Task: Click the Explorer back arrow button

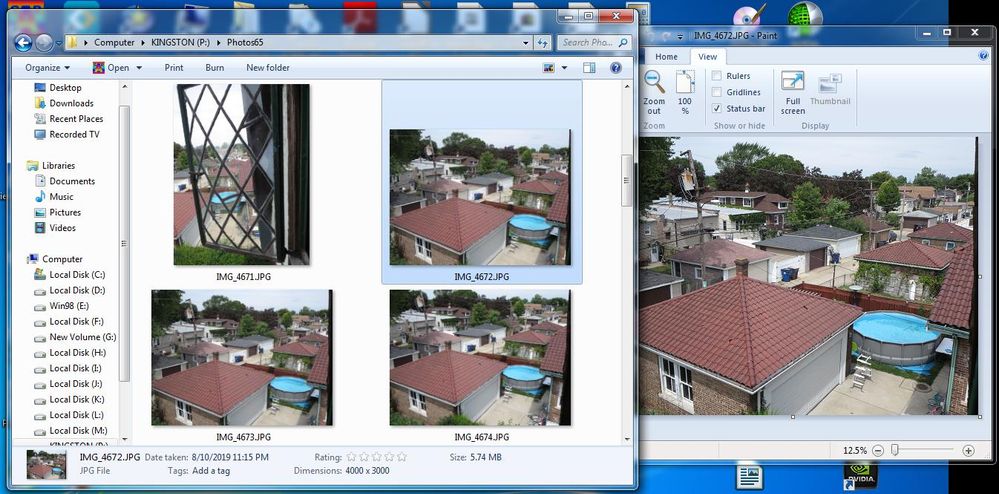Action: pos(23,42)
